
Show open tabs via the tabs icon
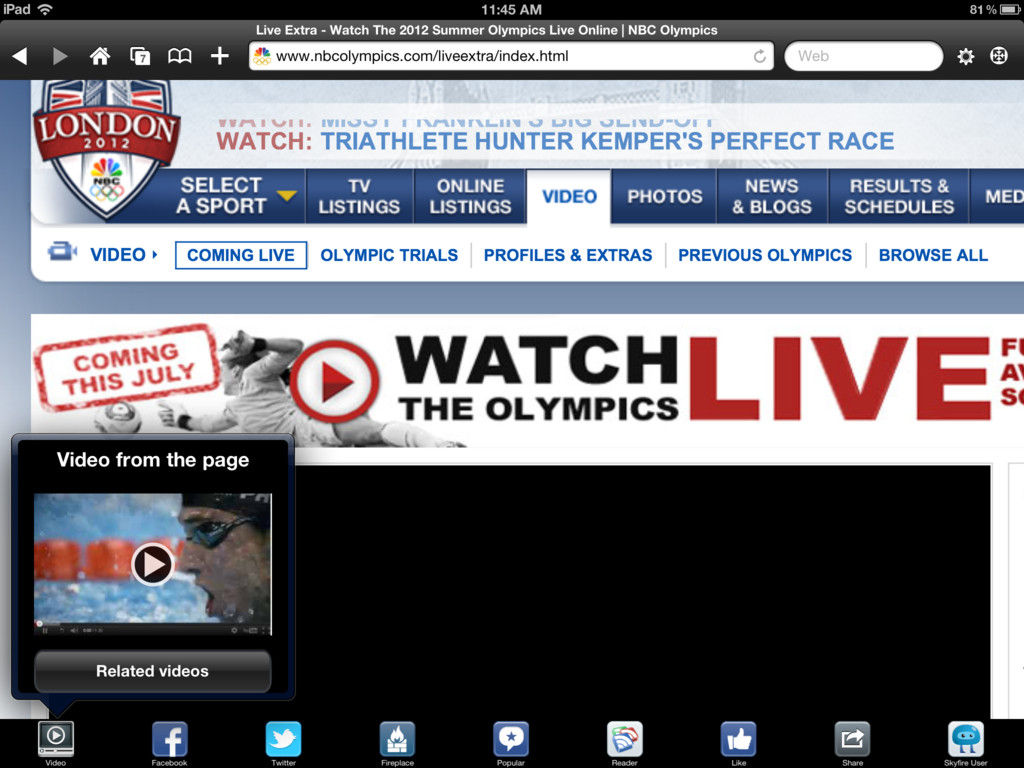pos(140,56)
